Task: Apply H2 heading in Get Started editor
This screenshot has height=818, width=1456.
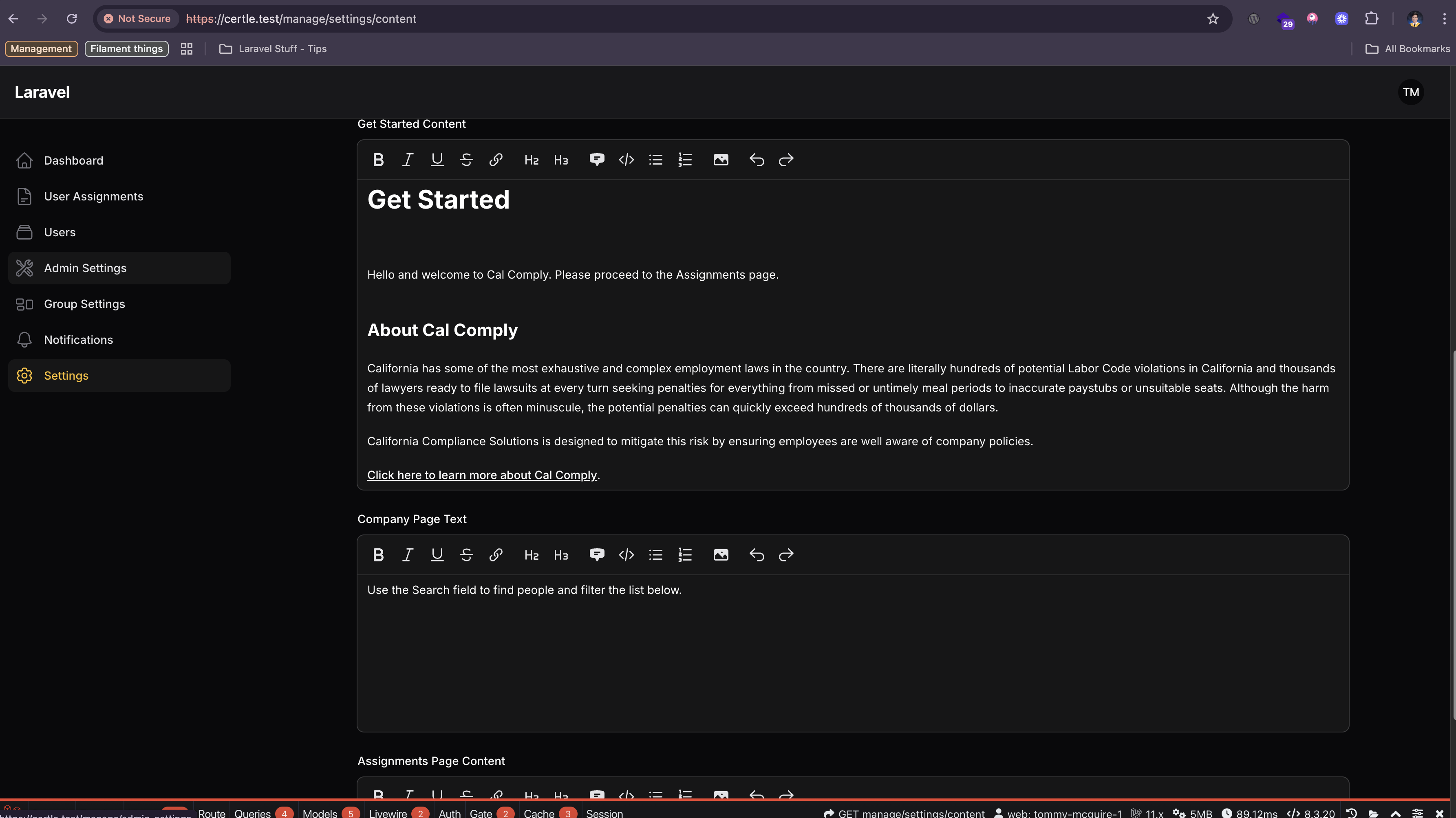Action: [x=531, y=161]
